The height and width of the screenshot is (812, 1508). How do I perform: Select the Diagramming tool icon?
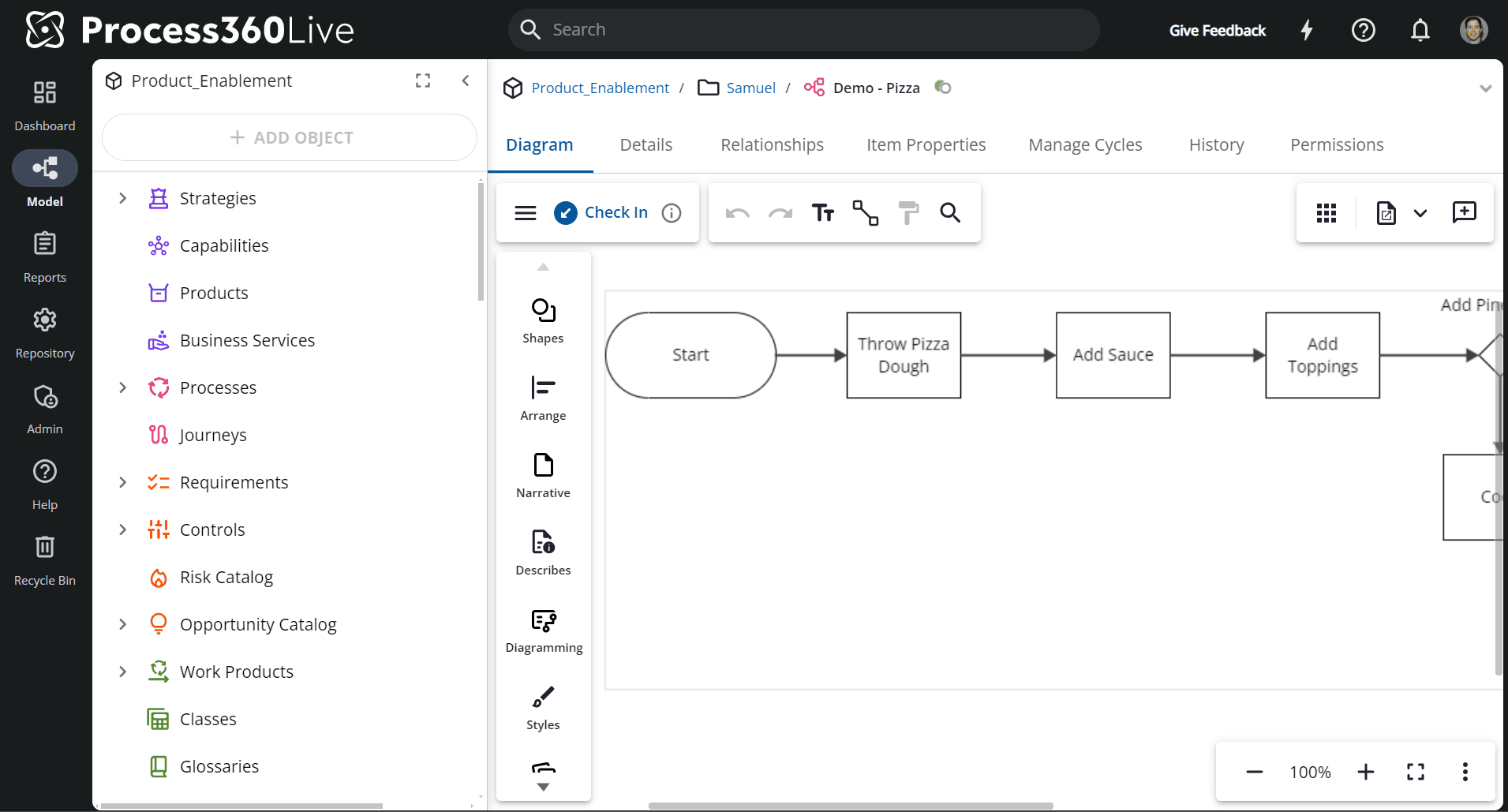[x=542, y=622]
